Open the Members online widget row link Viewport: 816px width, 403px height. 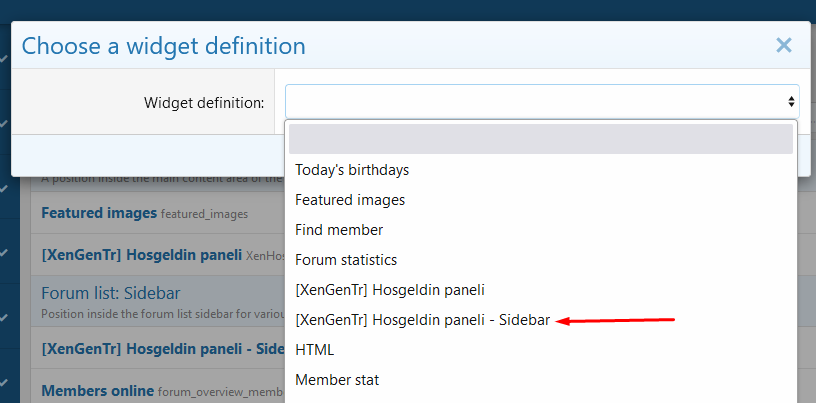97,390
